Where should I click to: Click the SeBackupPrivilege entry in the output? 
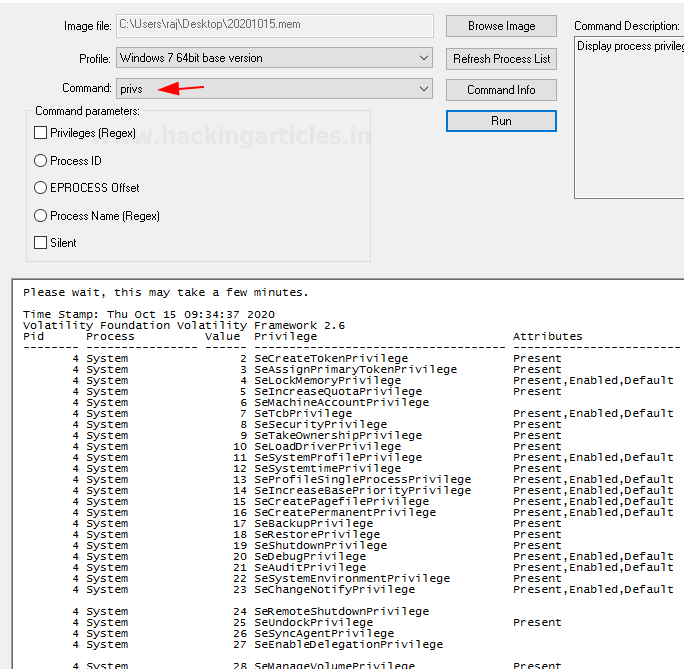313,523
